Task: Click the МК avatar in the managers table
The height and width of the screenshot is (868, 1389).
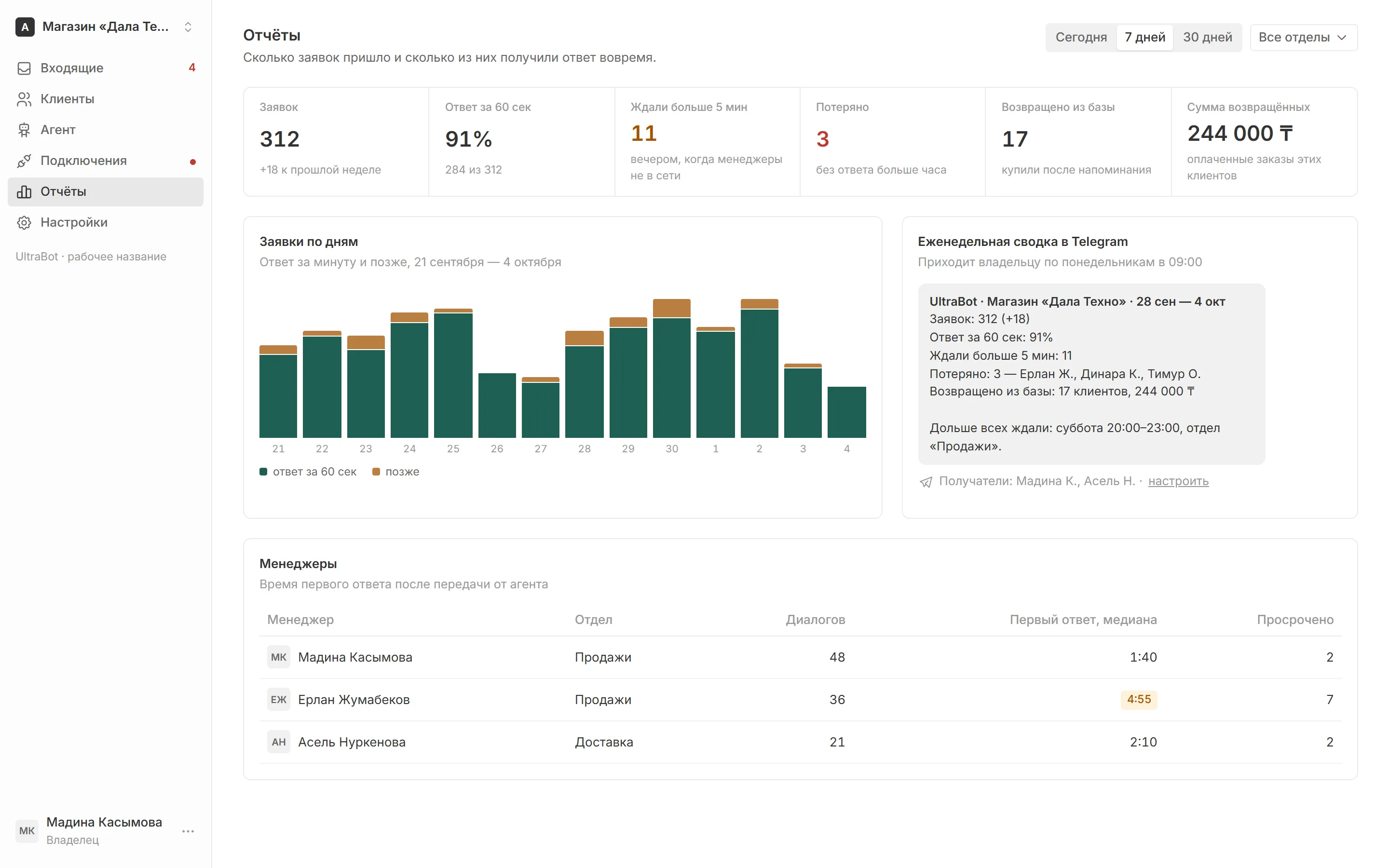Action: 278,657
